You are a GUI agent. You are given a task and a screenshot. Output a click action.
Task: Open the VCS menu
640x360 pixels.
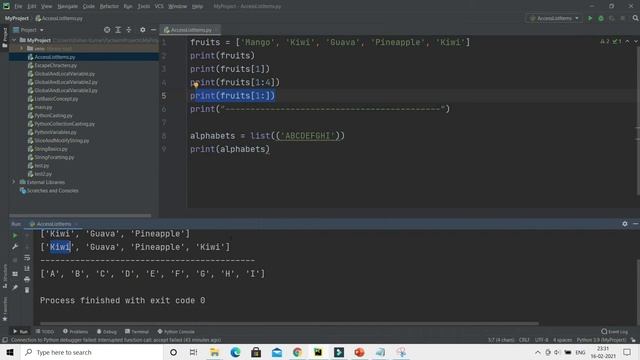pos(159,7)
